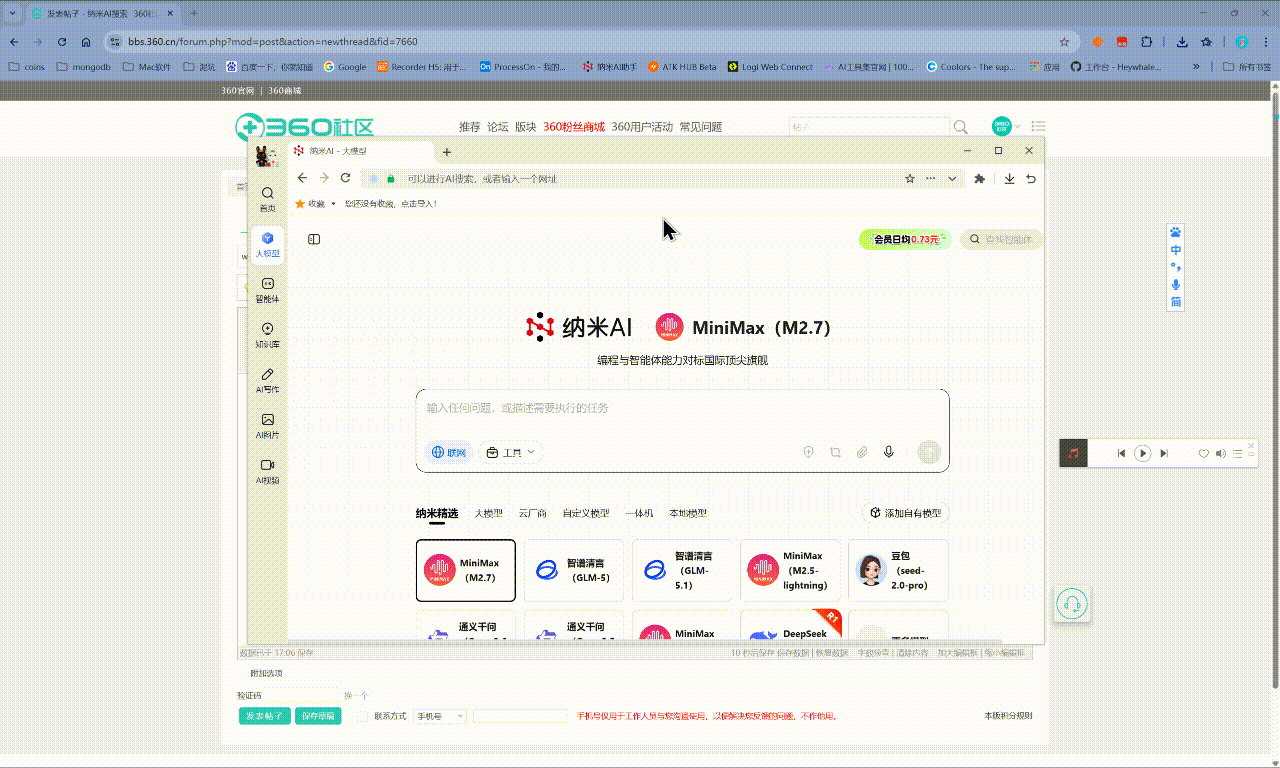Expand the 收藏 bookmarks dropdown arrow

[x=333, y=203]
